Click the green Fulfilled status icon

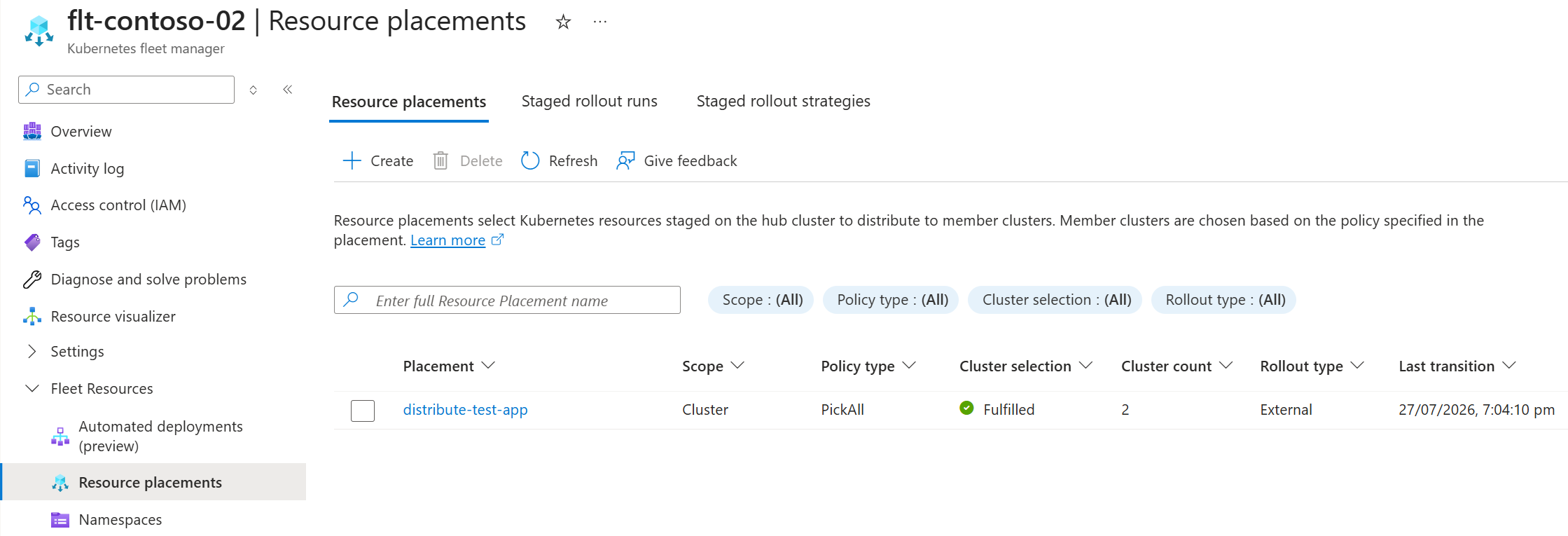click(x=966, y=408)
